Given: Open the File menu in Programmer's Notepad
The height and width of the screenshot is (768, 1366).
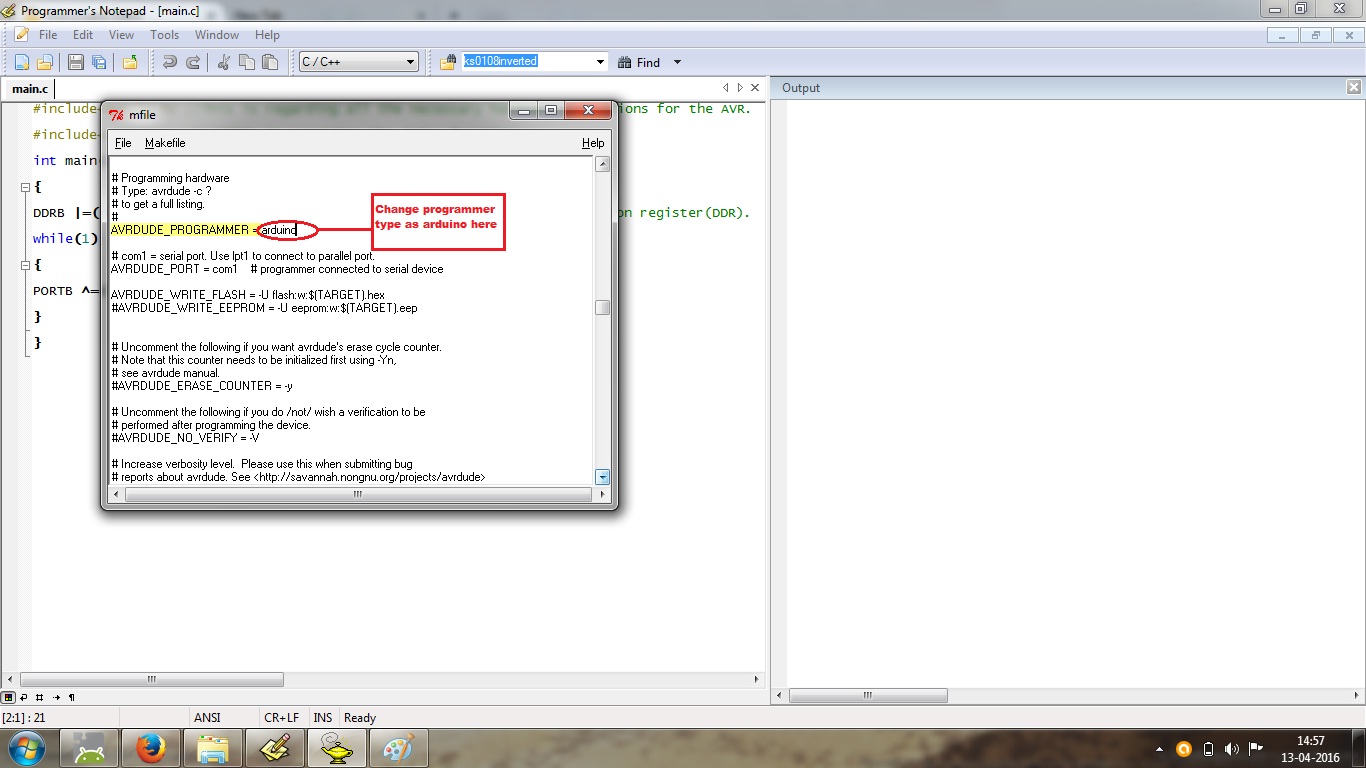Looking at the screenshot, I should point(47,34).
